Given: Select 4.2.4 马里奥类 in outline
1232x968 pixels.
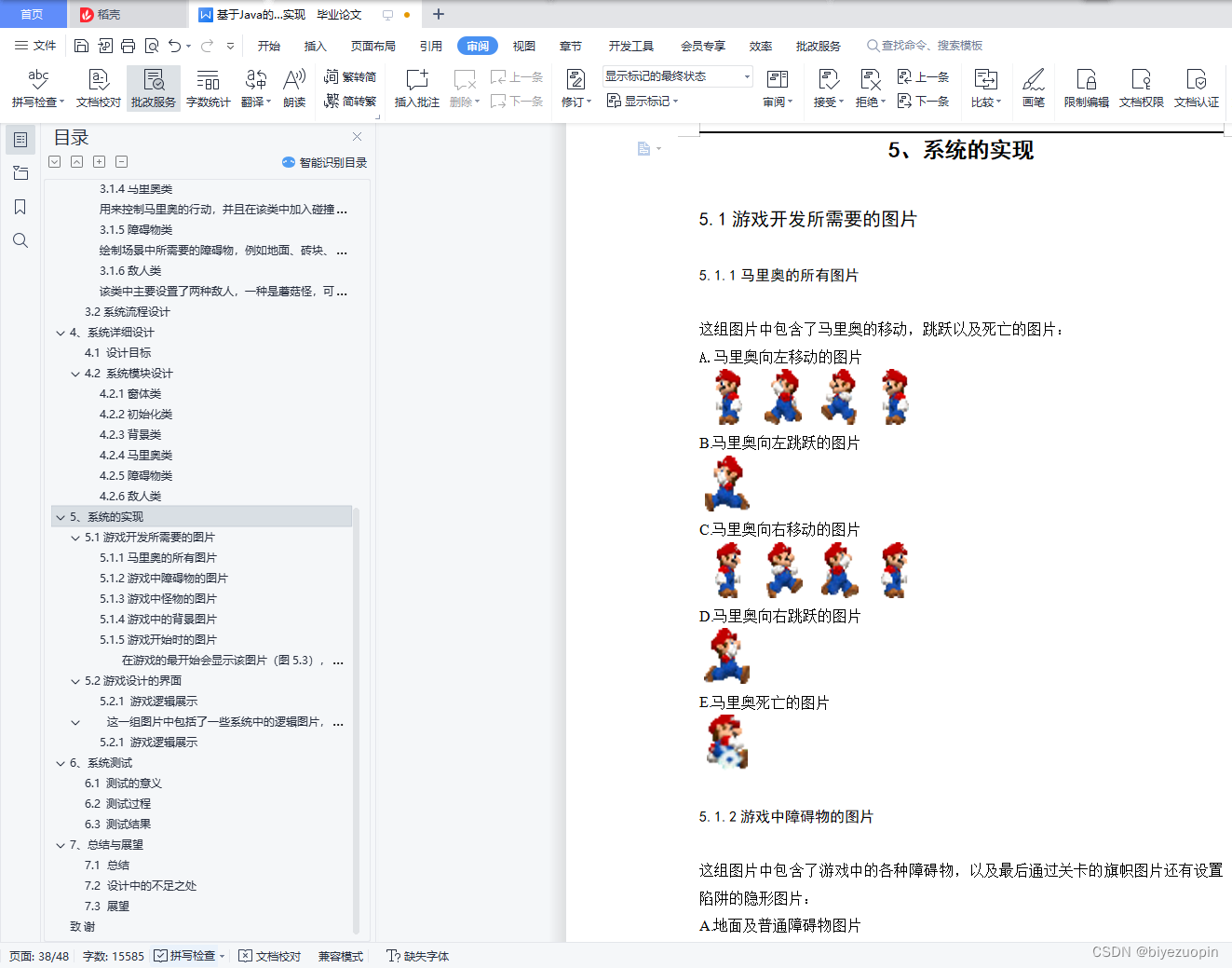Looking at the screenshot, I should [136, 456].
